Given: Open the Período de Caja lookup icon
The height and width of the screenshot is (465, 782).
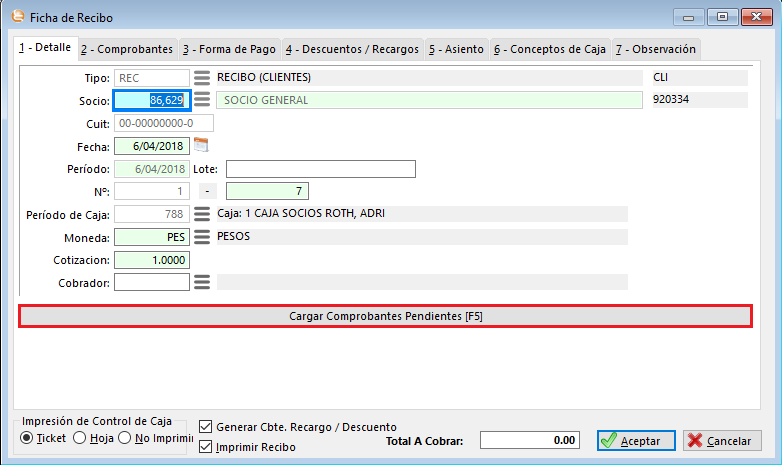Looking at the screenshot, I should click(x=202, y=214).
